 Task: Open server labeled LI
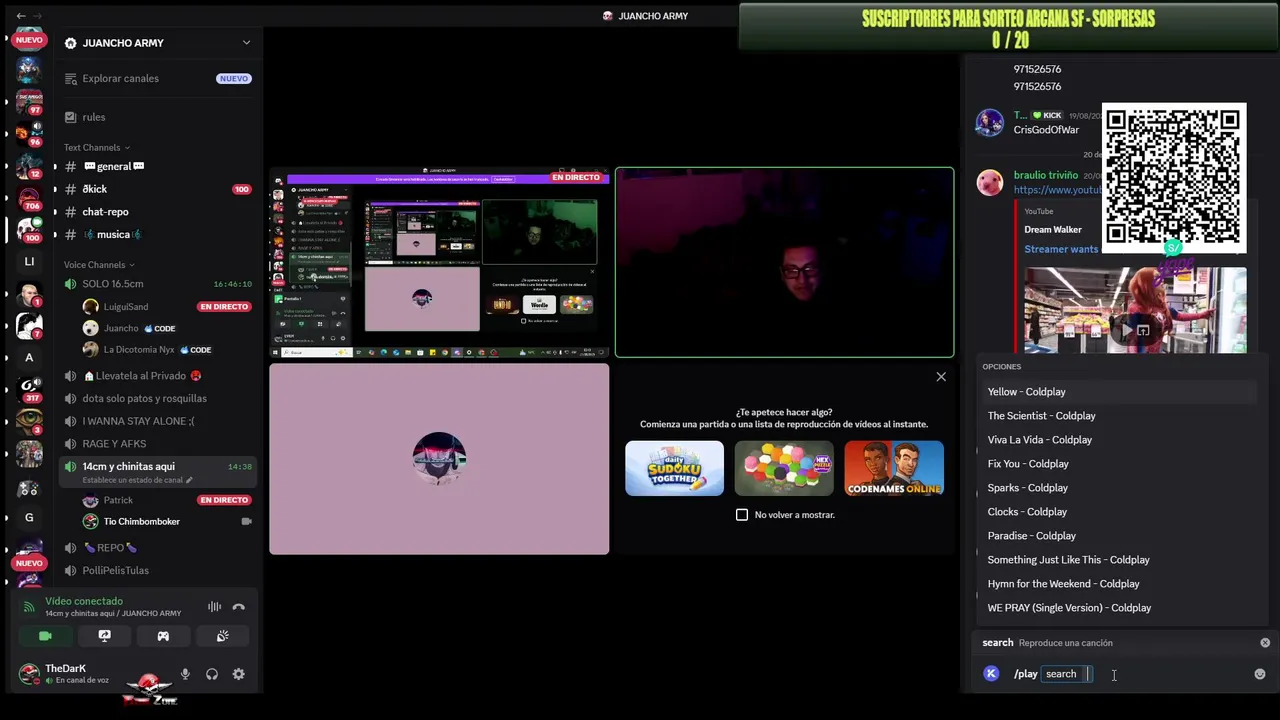pos(29,262)
